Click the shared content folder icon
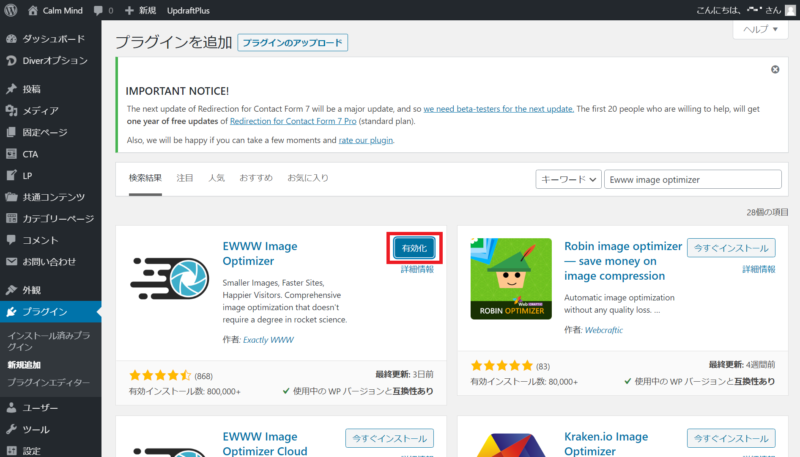800x457 pixels. click(x=11, y=197)
